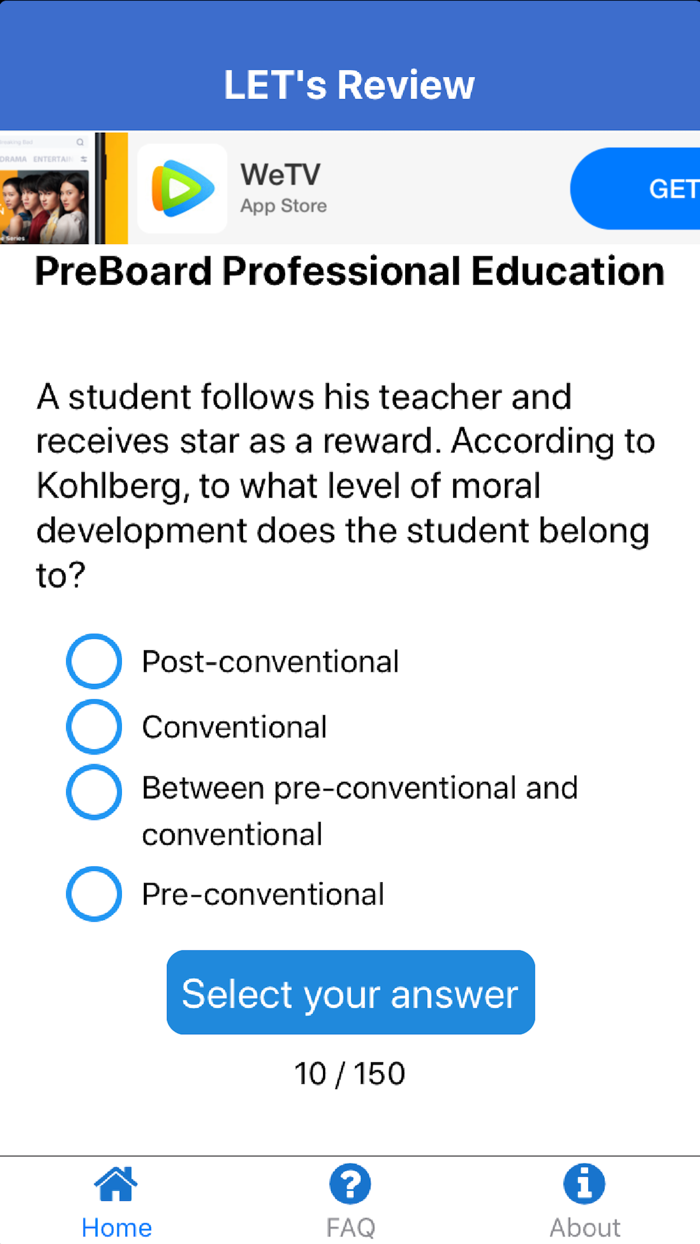Open FAQ using the question mark icon

point(350,1183)
